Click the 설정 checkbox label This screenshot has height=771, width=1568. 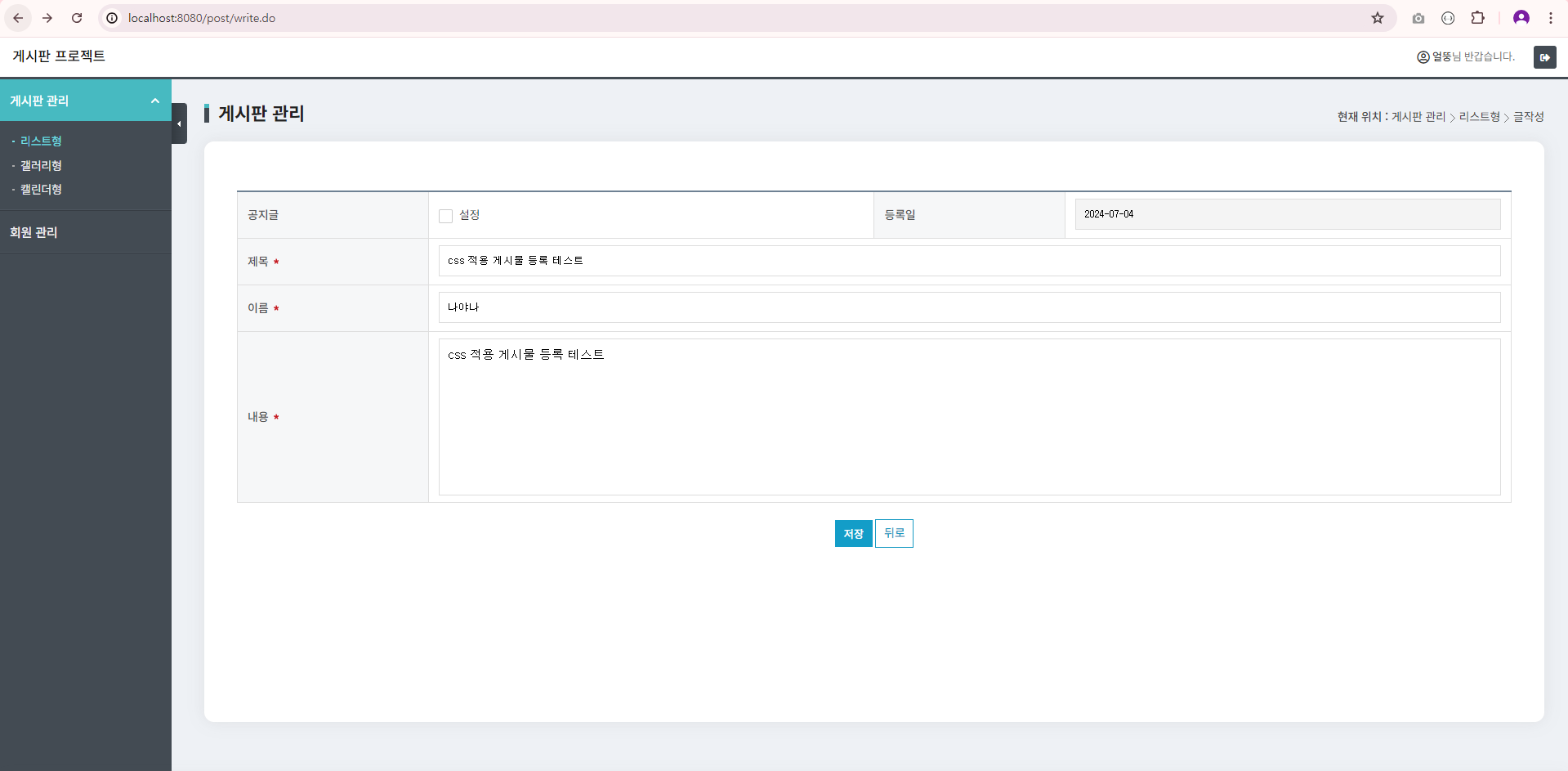(x=469, y=215)
